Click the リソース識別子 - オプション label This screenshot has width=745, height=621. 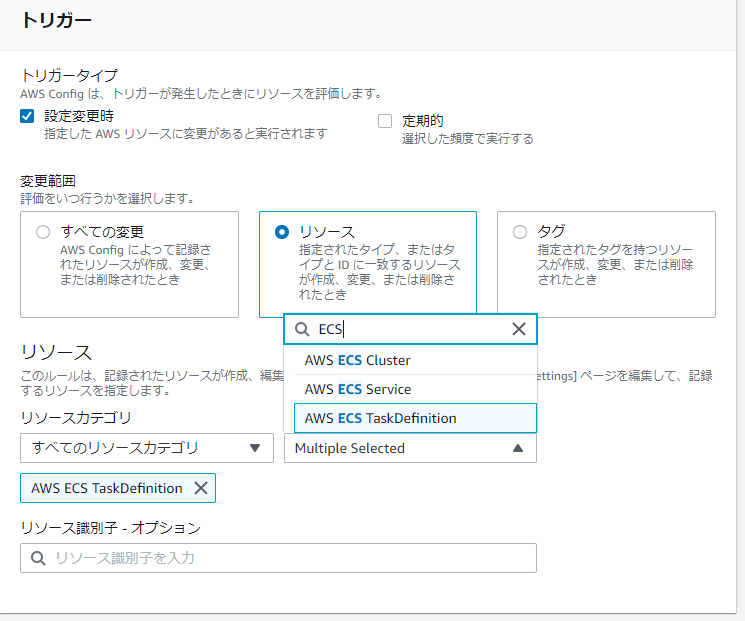coord(111,527)
